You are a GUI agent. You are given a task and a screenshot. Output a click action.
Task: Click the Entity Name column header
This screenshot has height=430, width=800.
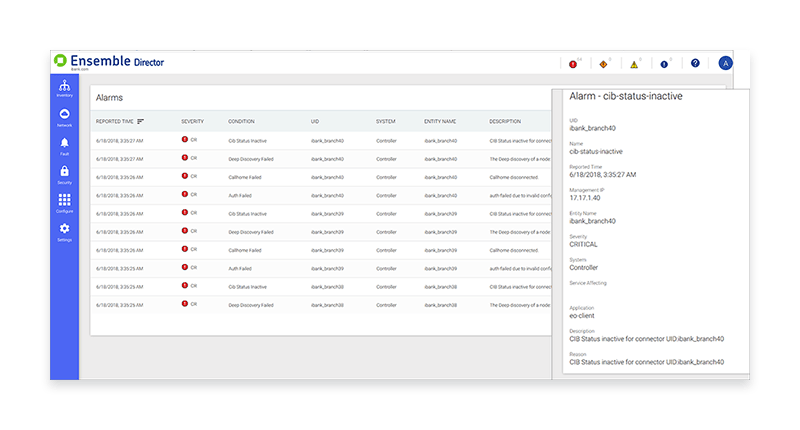440,121
